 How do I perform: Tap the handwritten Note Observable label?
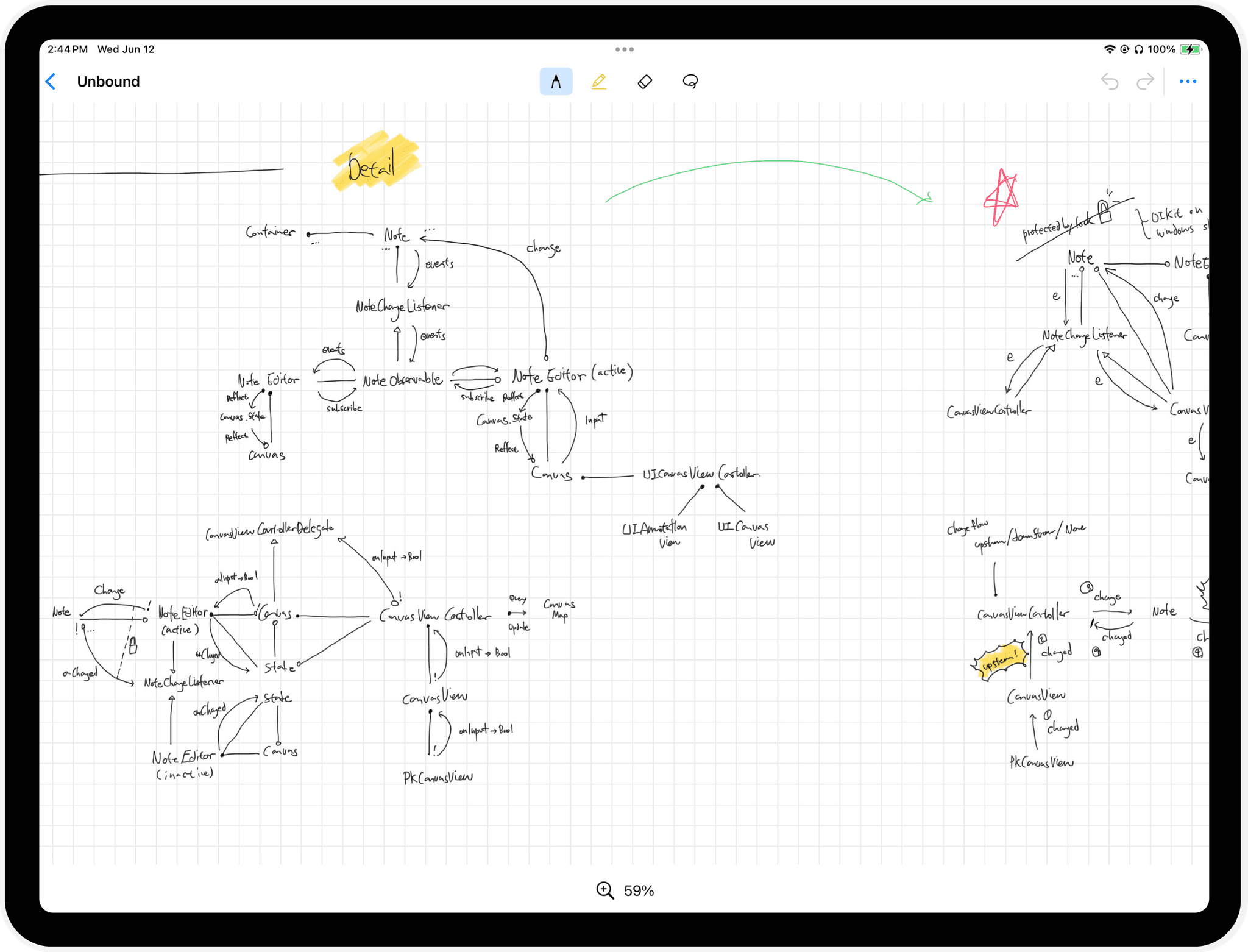tap(402, 380)
